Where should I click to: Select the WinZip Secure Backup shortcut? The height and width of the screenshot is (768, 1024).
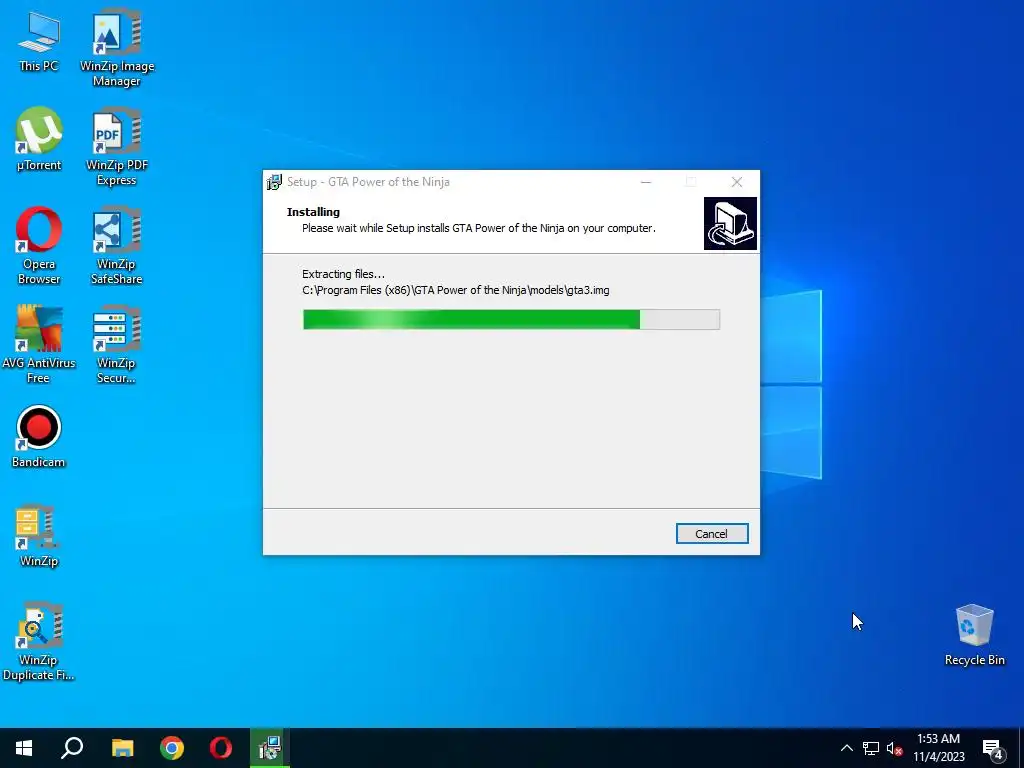(117, 345)
